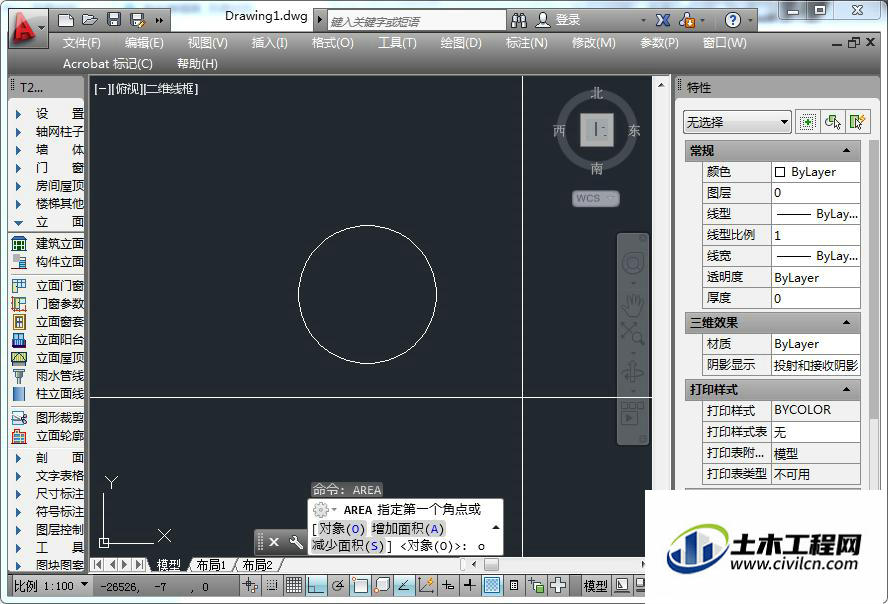Toggle object snap in status bar

coord(360,585)
